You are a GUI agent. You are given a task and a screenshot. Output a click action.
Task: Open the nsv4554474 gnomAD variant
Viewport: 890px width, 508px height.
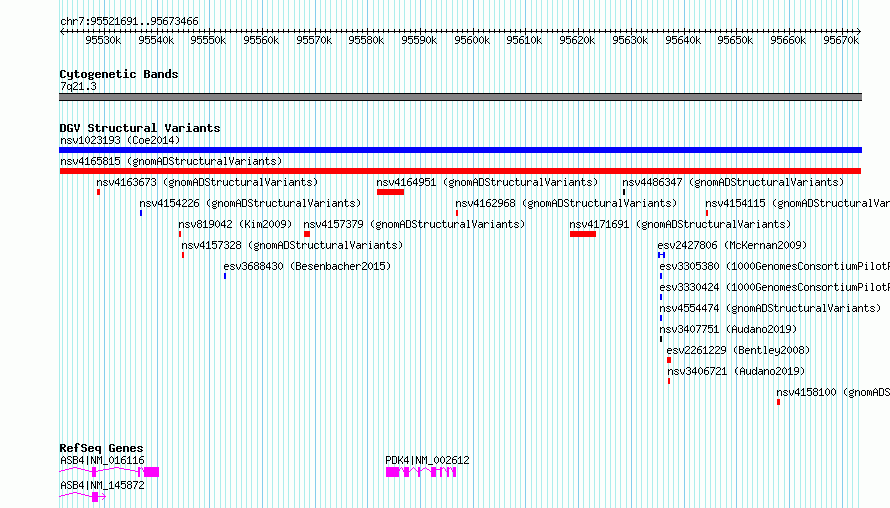770,308
